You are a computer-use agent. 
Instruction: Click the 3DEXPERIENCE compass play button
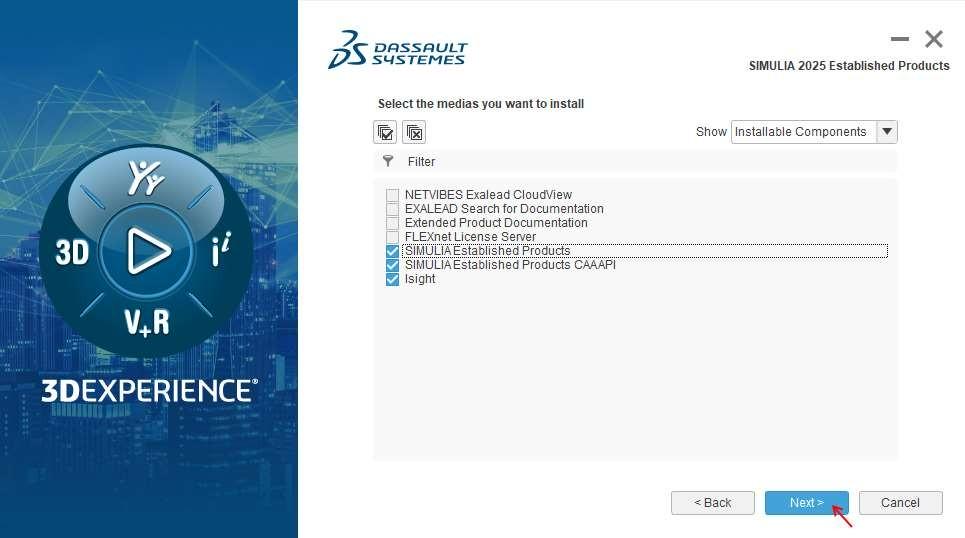coord(146,251)
